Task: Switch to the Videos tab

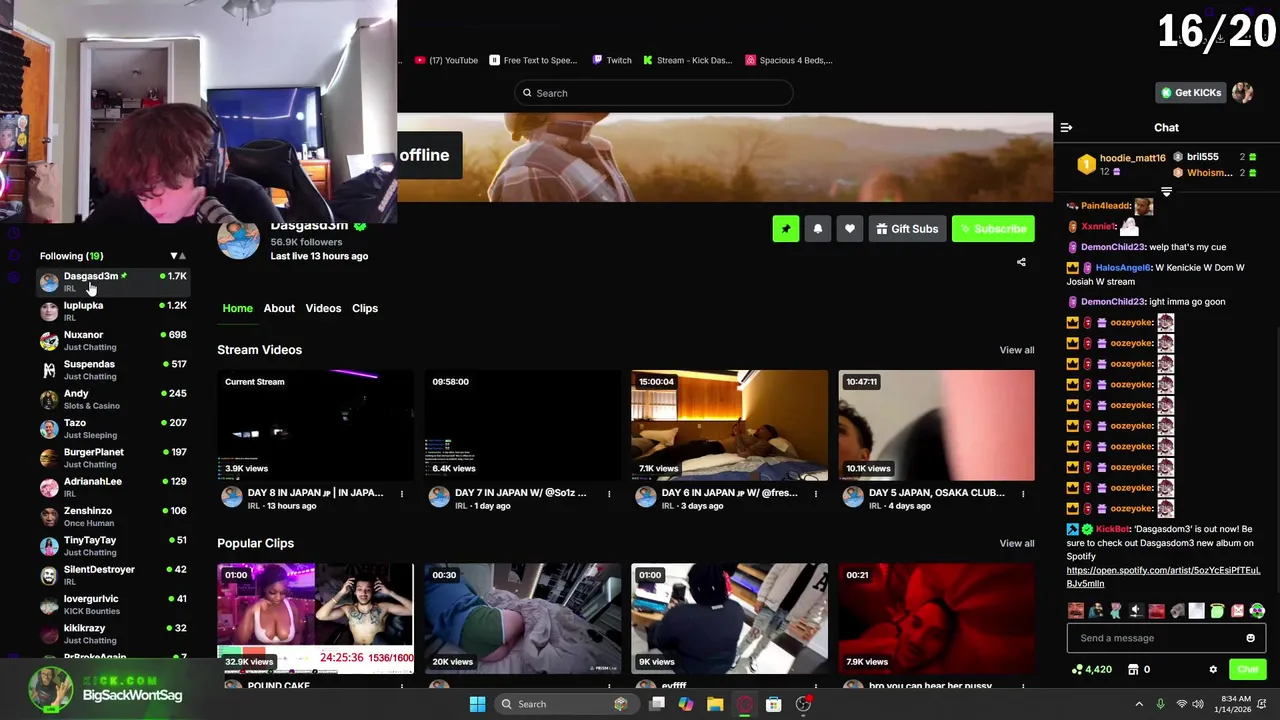Action: pyautogui.click(x=323, y=308)
